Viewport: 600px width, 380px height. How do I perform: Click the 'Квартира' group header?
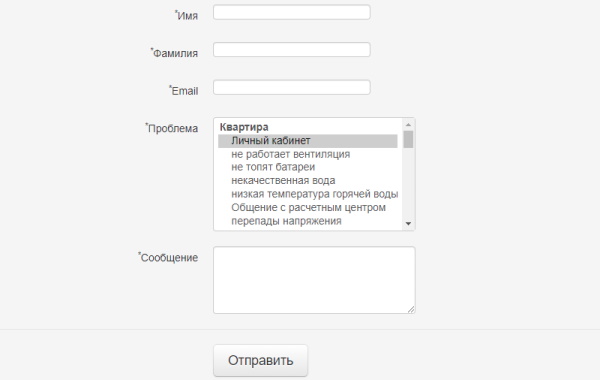click(x=244, y=127)
